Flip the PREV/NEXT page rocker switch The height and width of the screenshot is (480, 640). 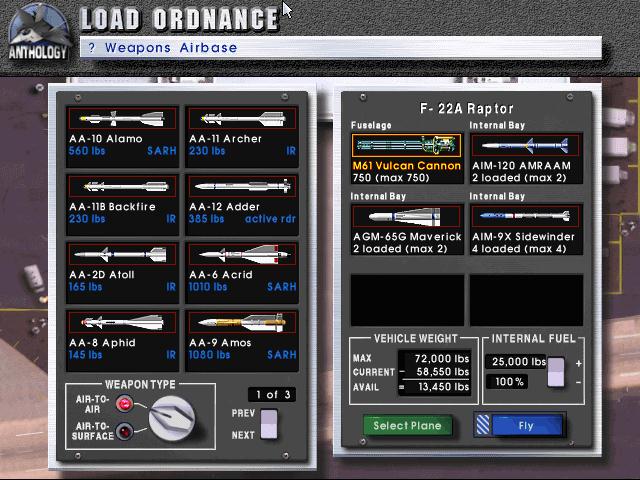[269, 424]
